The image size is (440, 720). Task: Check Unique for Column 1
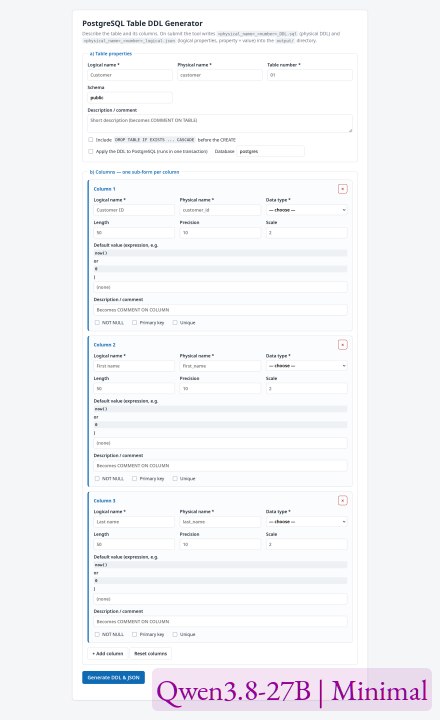click(175, 323)
